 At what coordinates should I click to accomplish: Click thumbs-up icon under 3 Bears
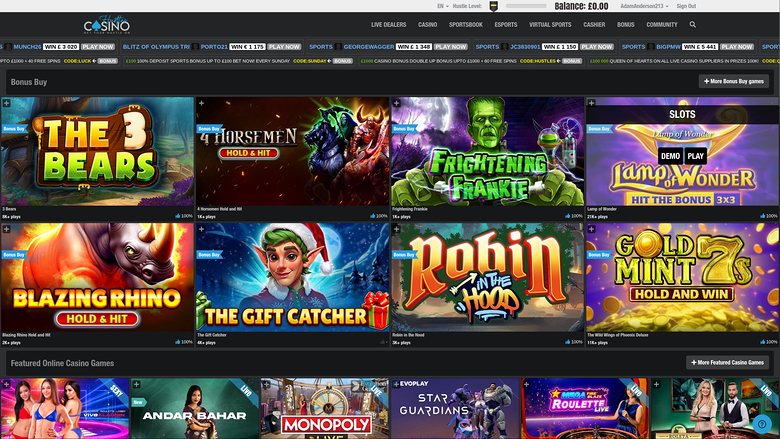tap(178, 216)
